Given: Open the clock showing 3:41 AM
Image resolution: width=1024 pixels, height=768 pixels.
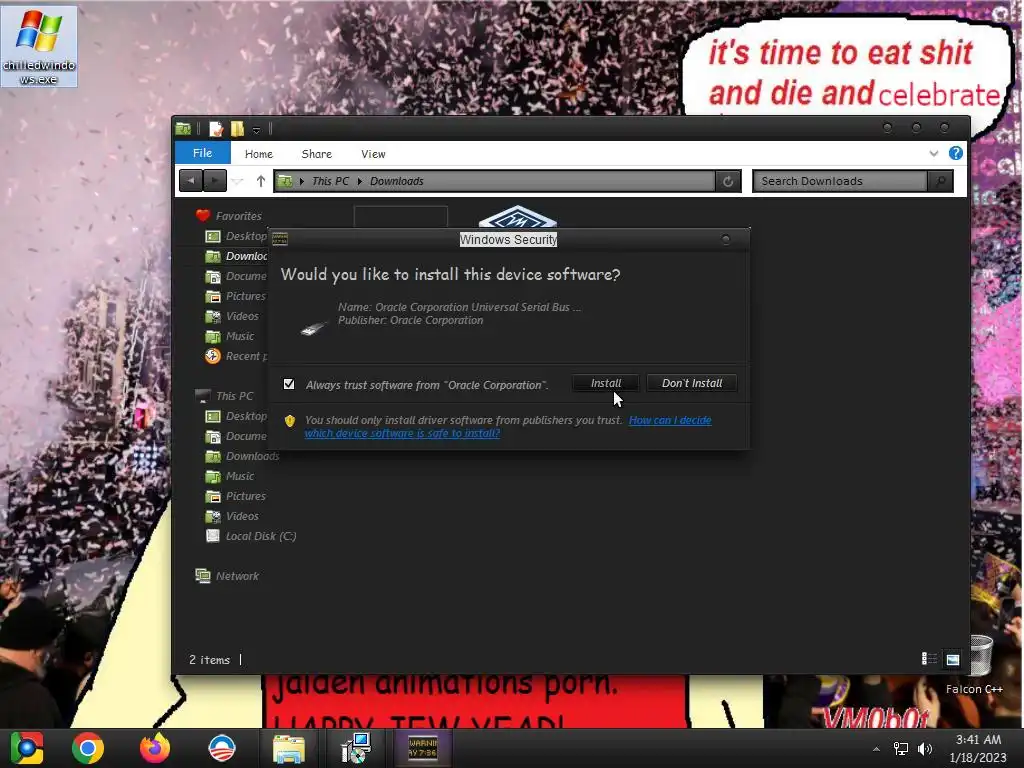Looking at the screenshot, I should 978,748.
